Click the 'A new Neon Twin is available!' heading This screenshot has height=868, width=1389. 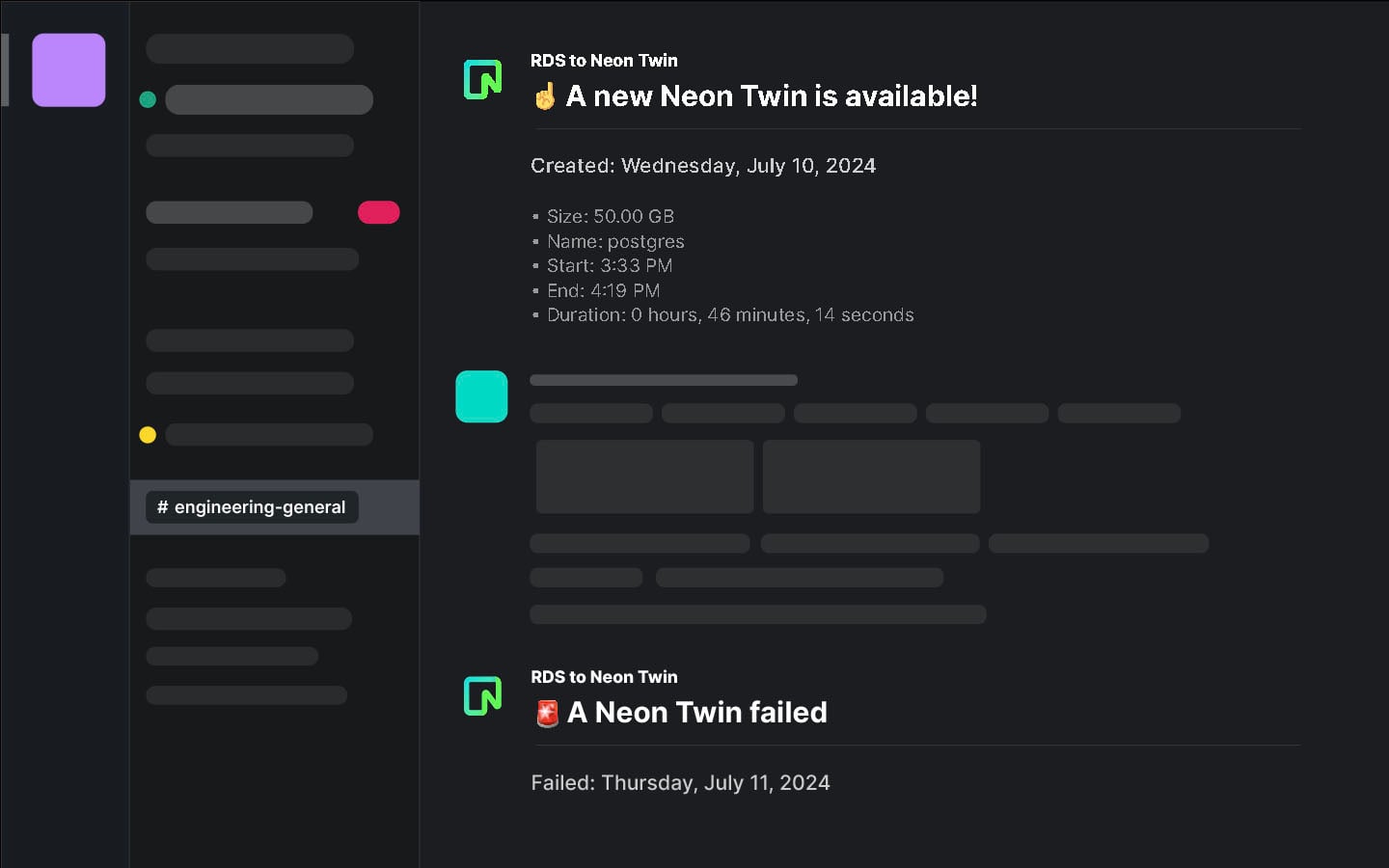click(x=772, y=96)
